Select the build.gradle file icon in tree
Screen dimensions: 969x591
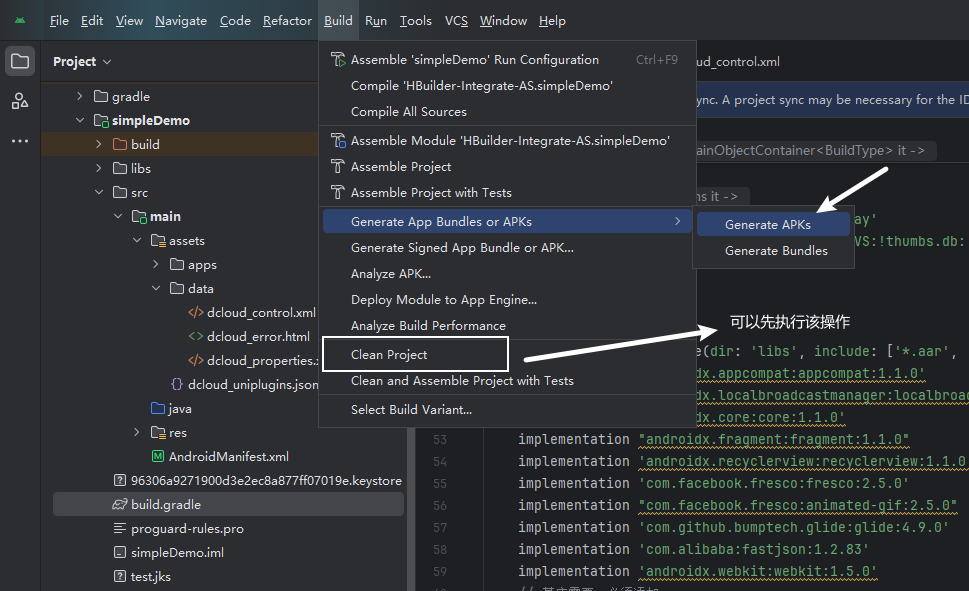tap(120, 505)
